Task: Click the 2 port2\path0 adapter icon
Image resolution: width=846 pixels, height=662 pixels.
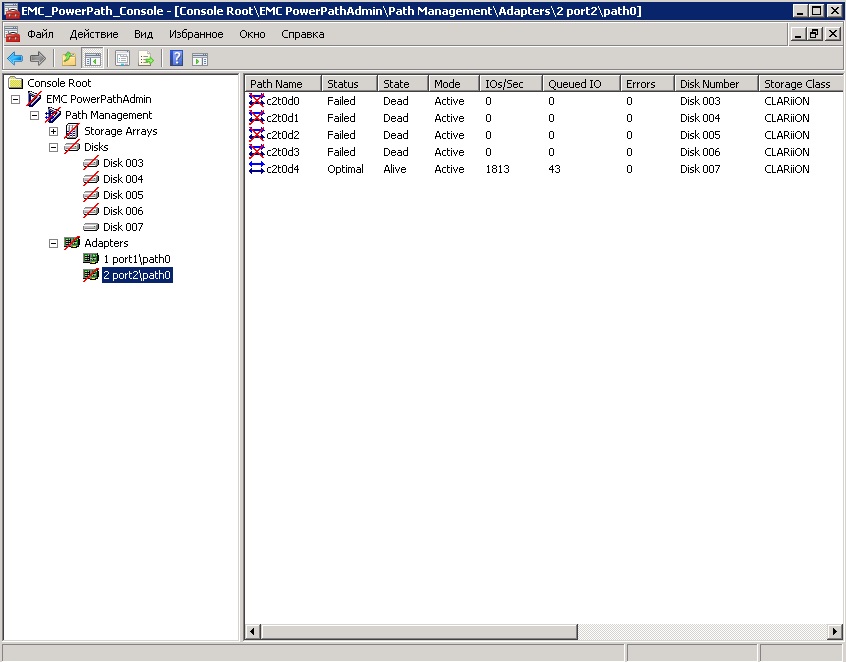Action: [91, 275]
